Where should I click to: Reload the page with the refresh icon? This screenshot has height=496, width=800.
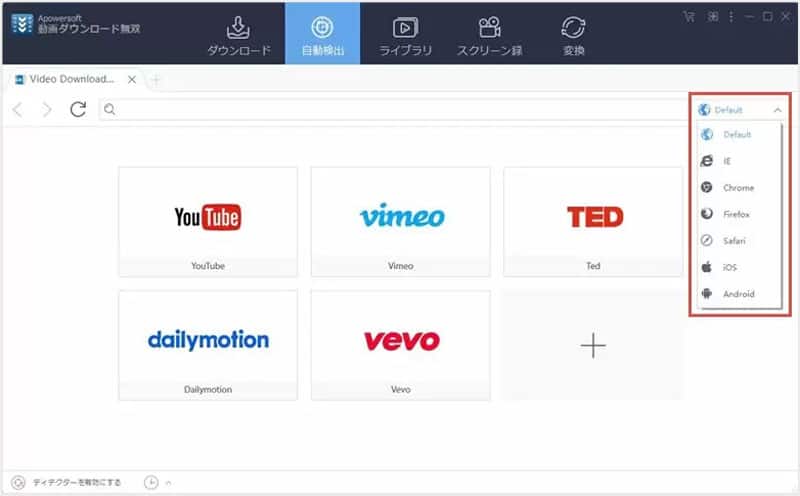[77, 109]
